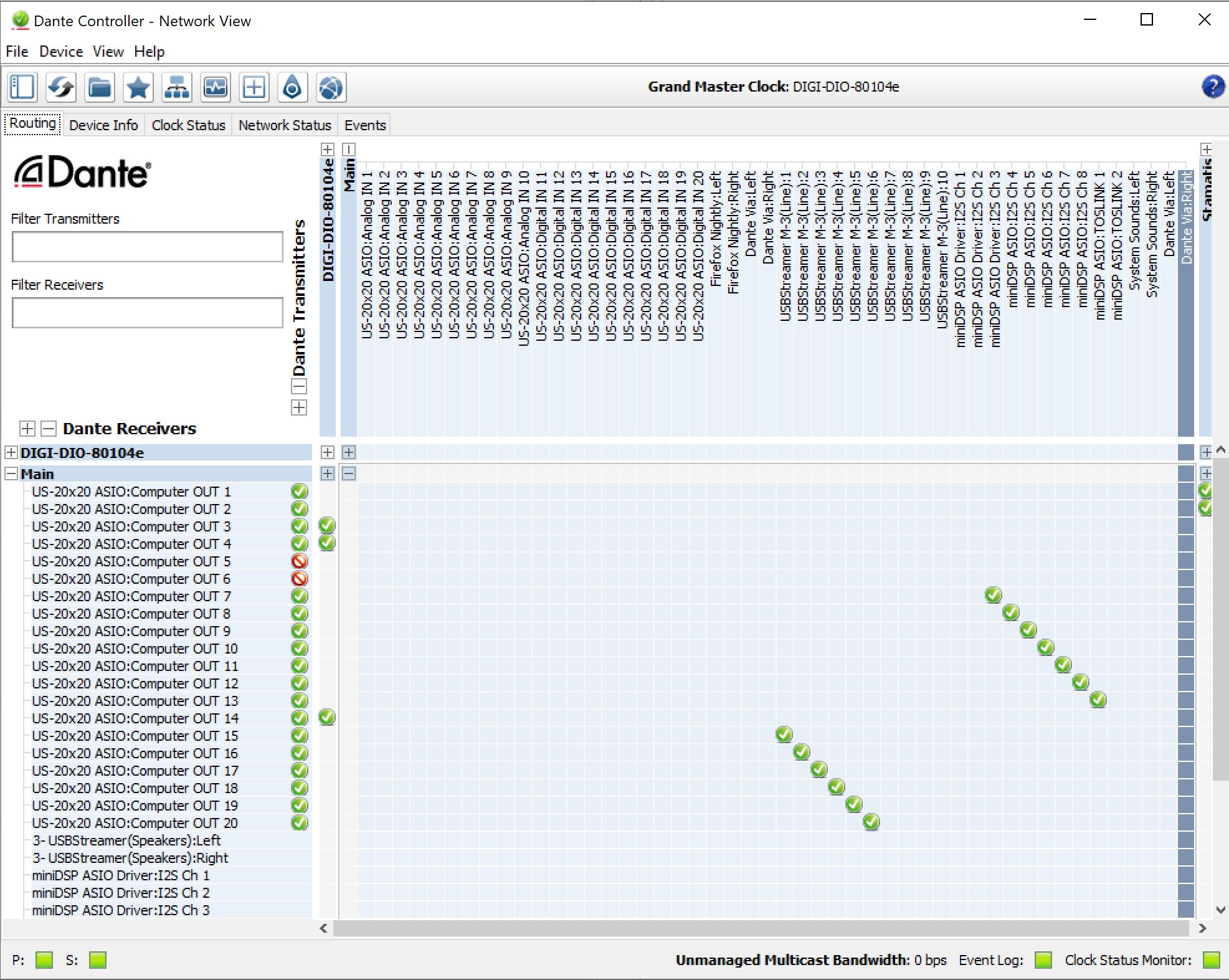Open the Device menu
Viewport: 1229px width, 980px height.
pyautogui.click(x=60, y=52)
